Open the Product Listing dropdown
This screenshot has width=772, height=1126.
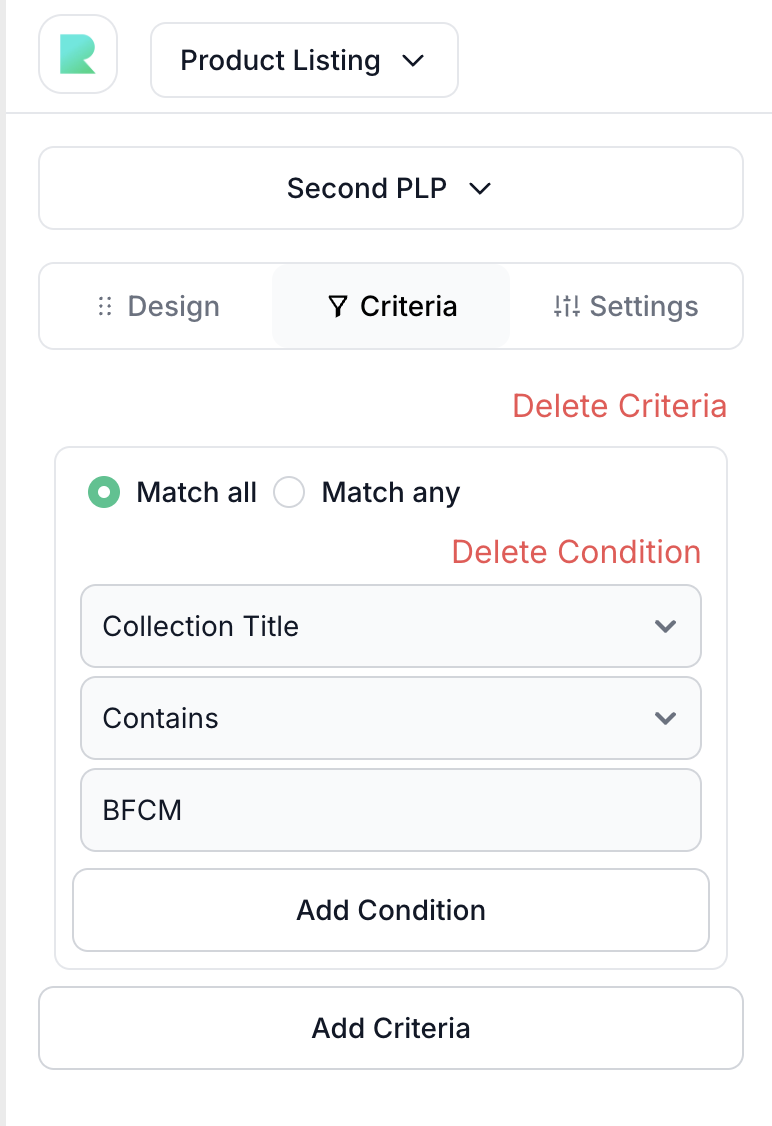click(x=303, y=61)
